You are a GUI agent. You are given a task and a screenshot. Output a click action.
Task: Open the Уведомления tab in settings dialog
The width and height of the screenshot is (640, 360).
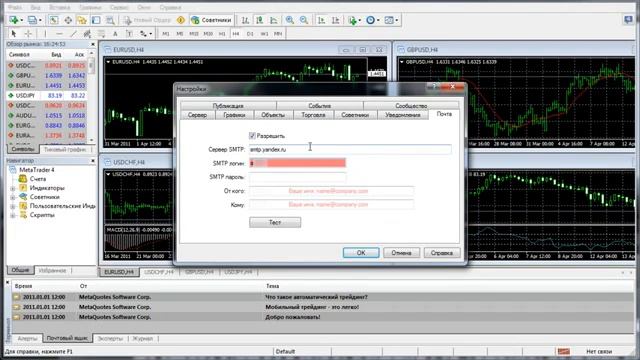pyautogui.click(x=402, y=115)
